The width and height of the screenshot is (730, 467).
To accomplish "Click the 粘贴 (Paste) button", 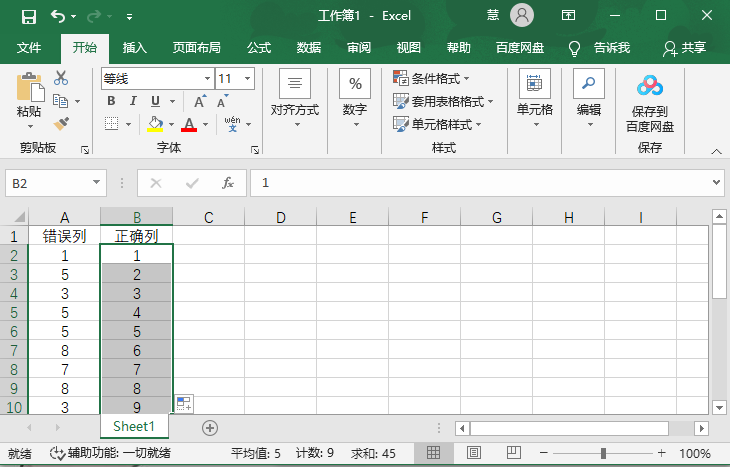I will click(x=29, y=100).
